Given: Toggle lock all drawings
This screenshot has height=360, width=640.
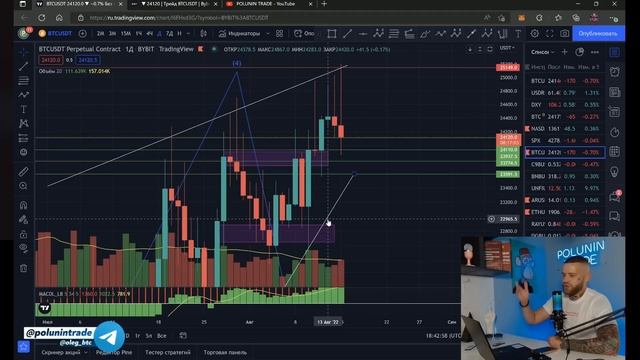Looking at the screenshot, I should click(x=24, y=234).
